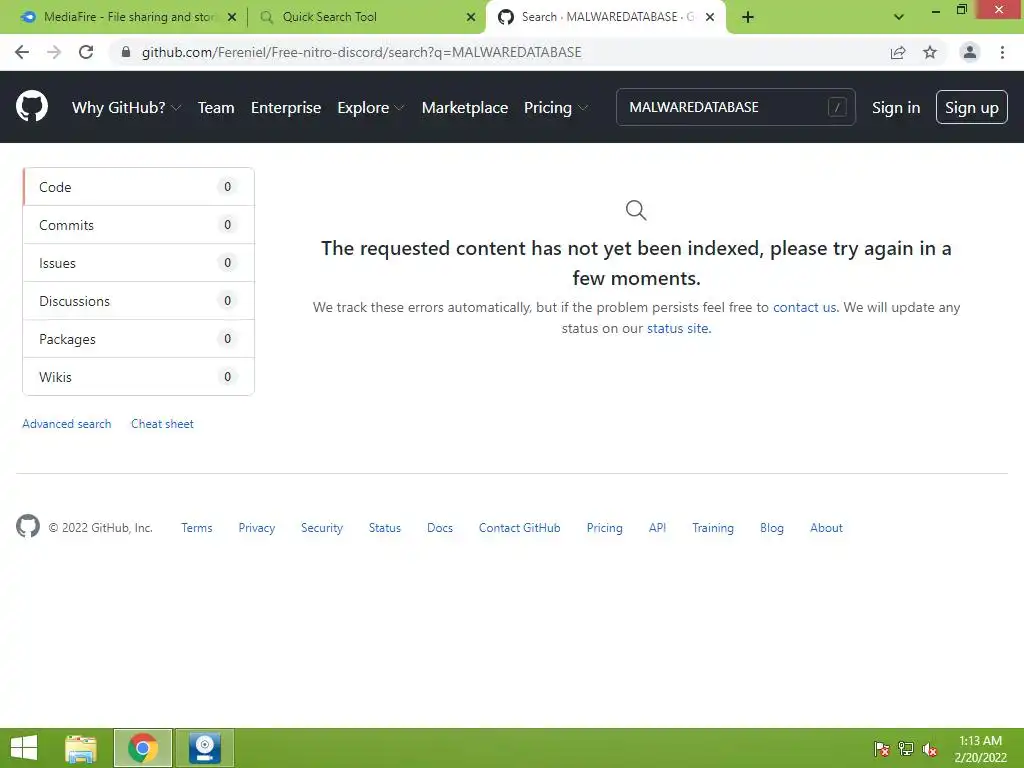
Task: Click the browser address bar URL
Action: coord(361,52)
